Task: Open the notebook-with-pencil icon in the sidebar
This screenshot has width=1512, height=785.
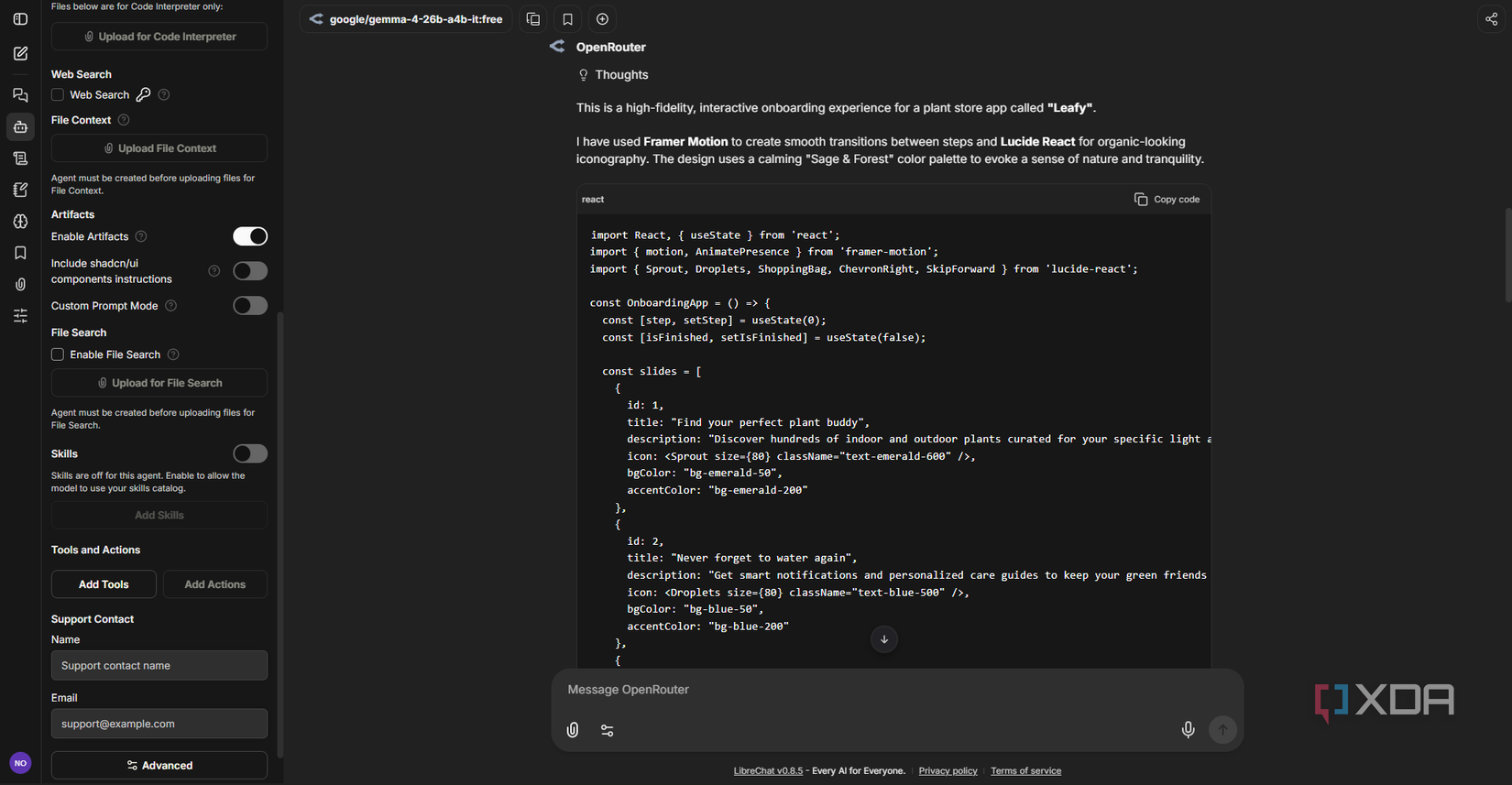Action: click(x=20, y=190)
